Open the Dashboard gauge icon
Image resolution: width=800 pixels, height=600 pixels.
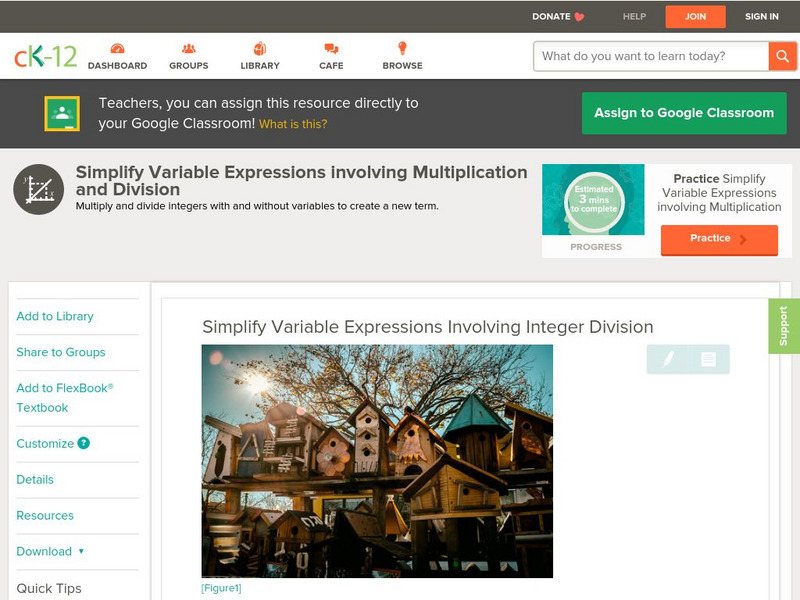tap(117, 48)
